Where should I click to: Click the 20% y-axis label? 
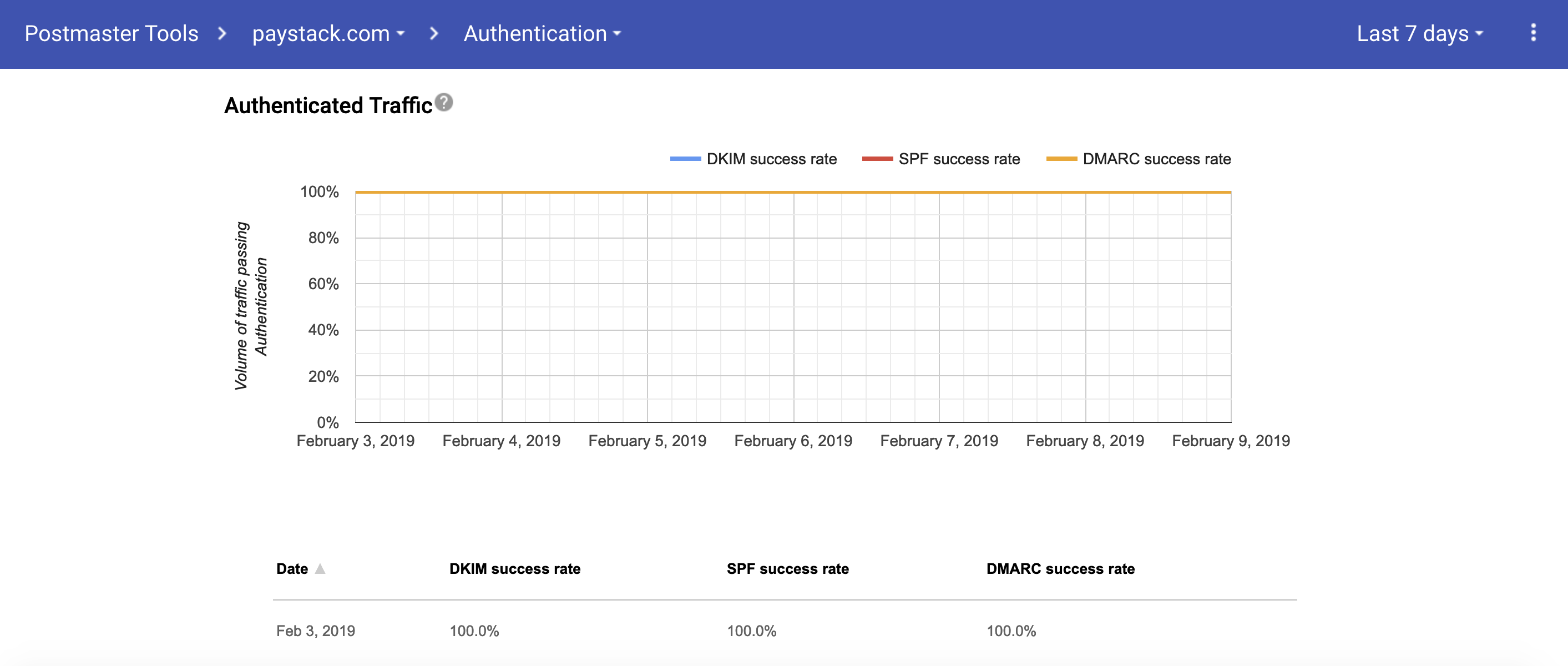pos(323,376)
